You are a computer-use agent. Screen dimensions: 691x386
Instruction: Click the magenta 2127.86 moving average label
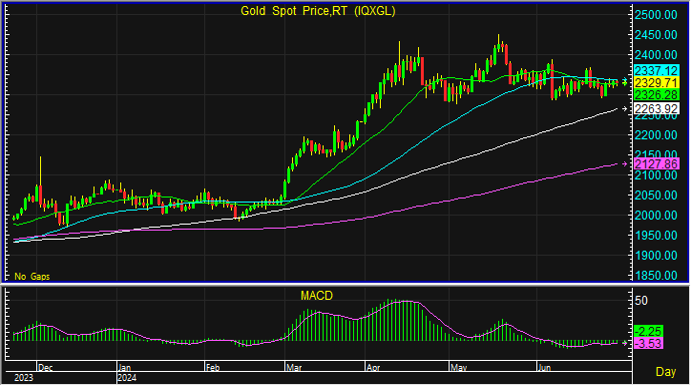(656, 164)
